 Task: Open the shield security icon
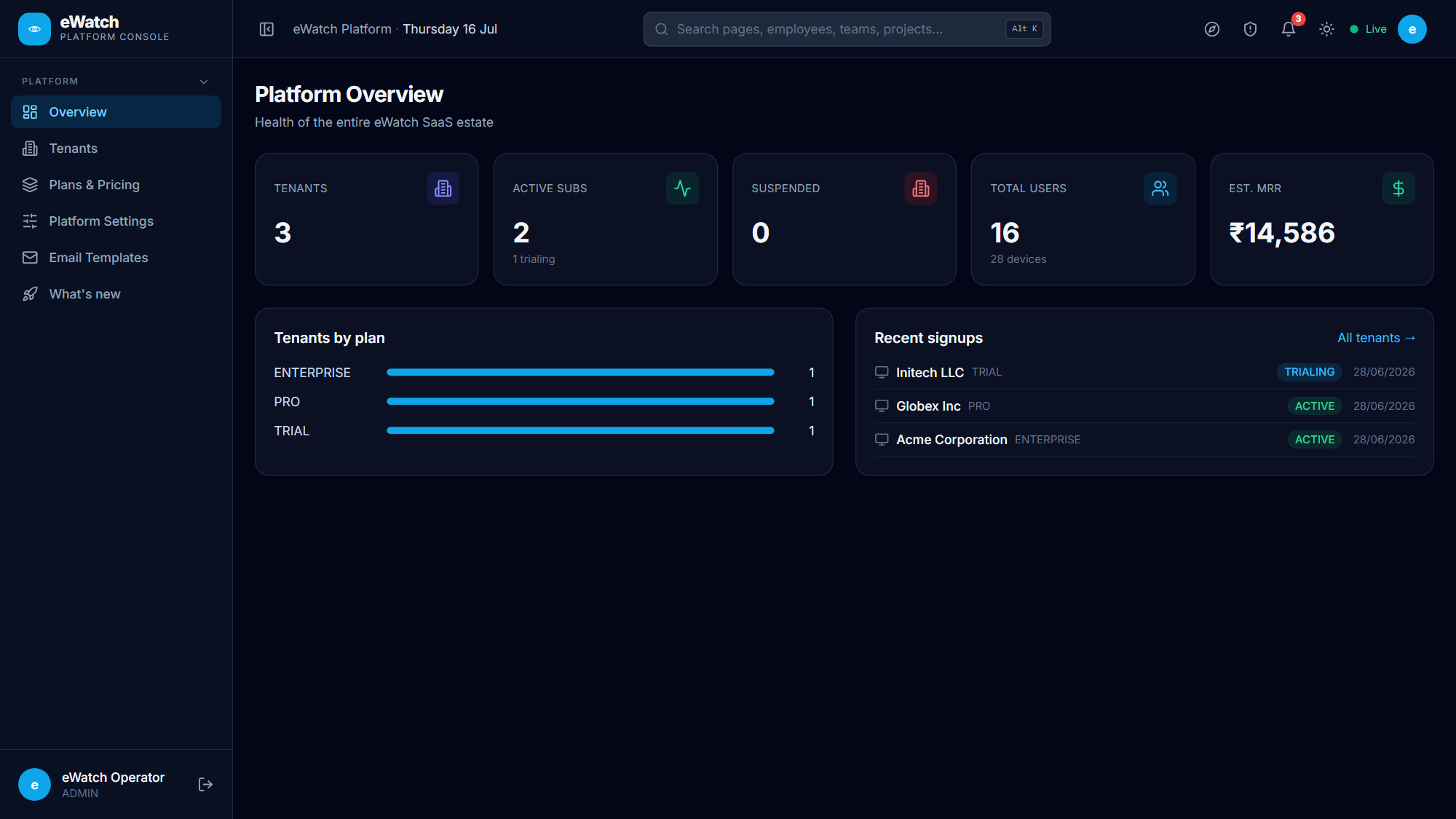click(x=1250, y=29)
